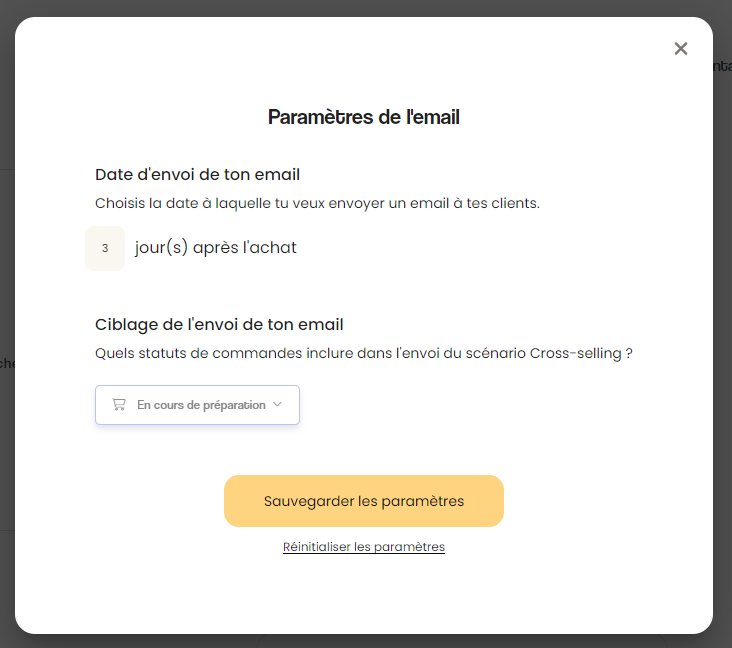The height and width of the screenshot is (648, 732).
Task: Open the 'En cours de préparation' dropdown
Action: 197,405
